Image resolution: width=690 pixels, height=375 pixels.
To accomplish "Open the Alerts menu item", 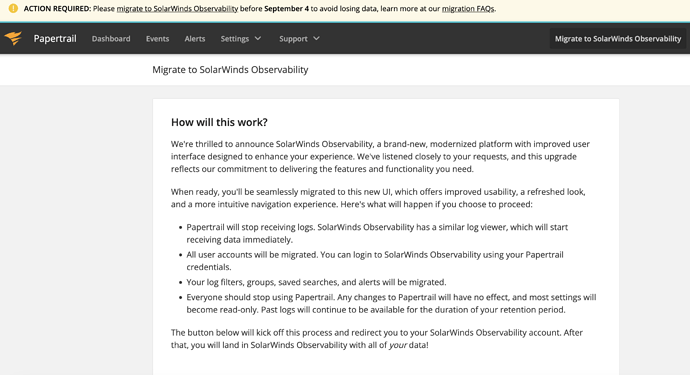I will pos(195,39).
